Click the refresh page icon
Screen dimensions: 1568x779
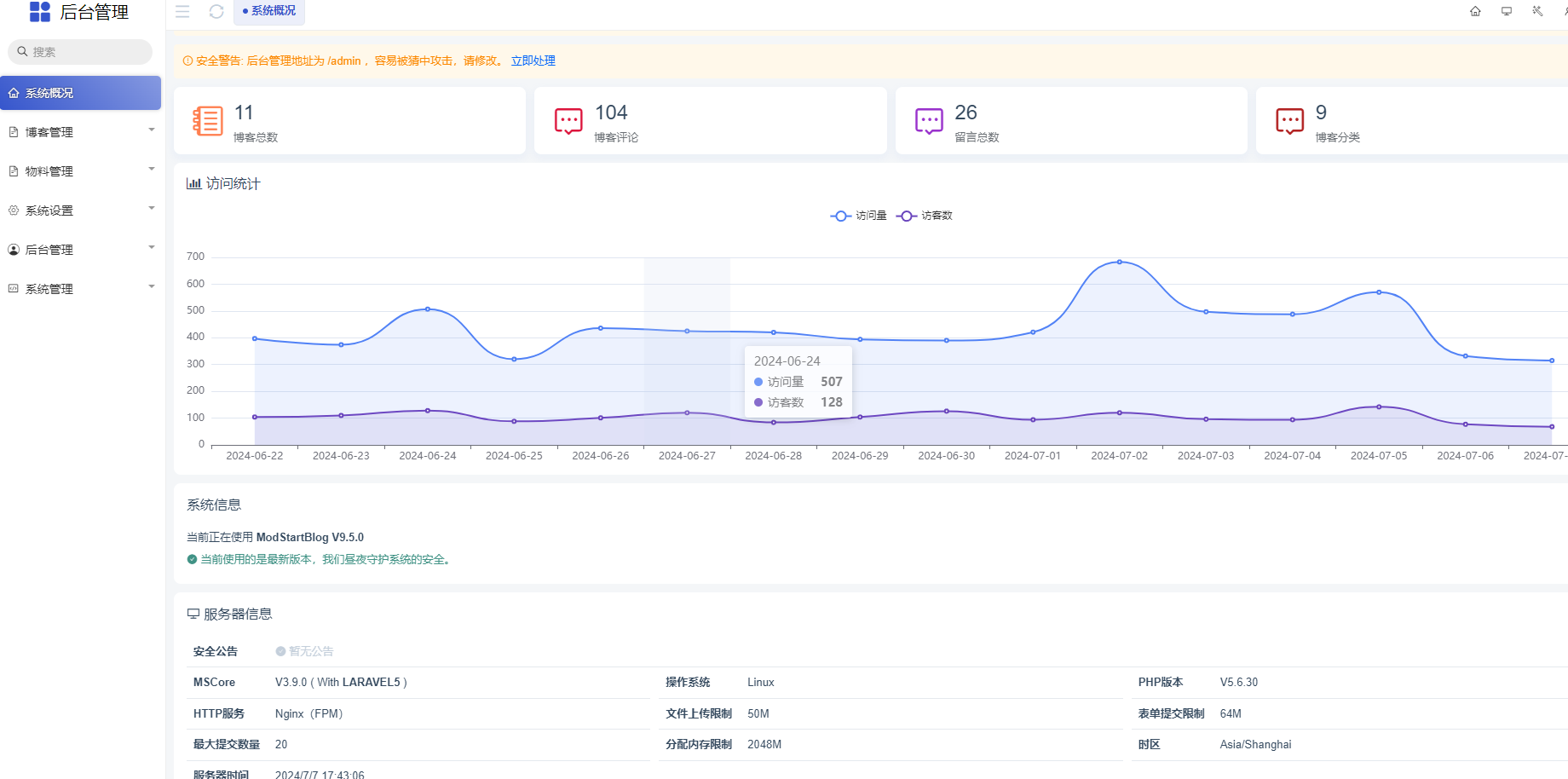click(x=216, y=11)
